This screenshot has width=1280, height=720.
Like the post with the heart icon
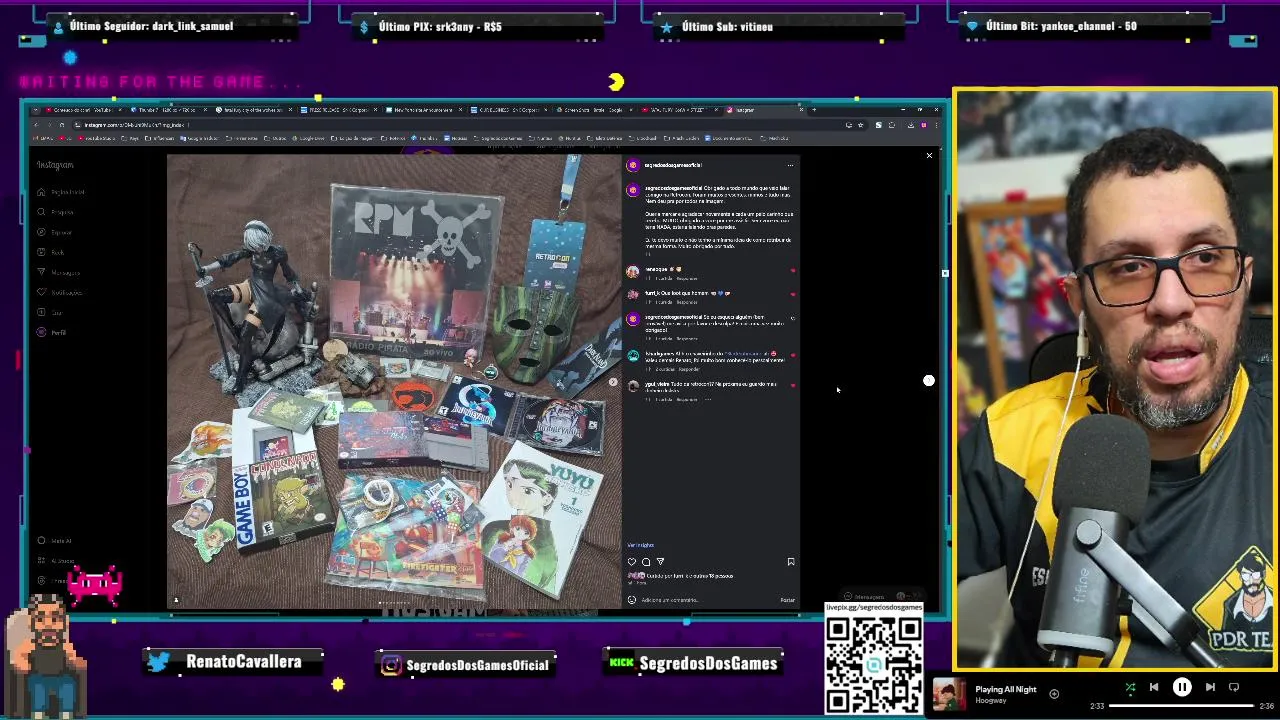[x=632, y=562]
